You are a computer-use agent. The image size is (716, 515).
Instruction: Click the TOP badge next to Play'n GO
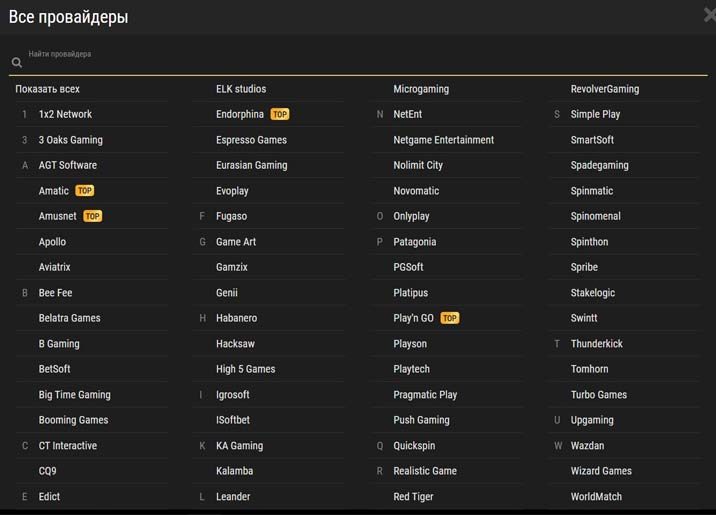[x=450, y=318]
